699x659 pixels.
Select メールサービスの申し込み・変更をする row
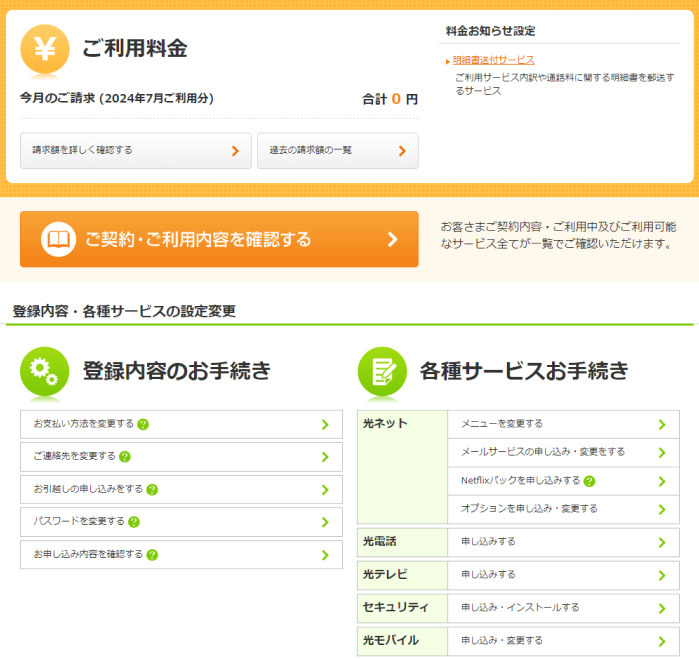tap(563, 452)
